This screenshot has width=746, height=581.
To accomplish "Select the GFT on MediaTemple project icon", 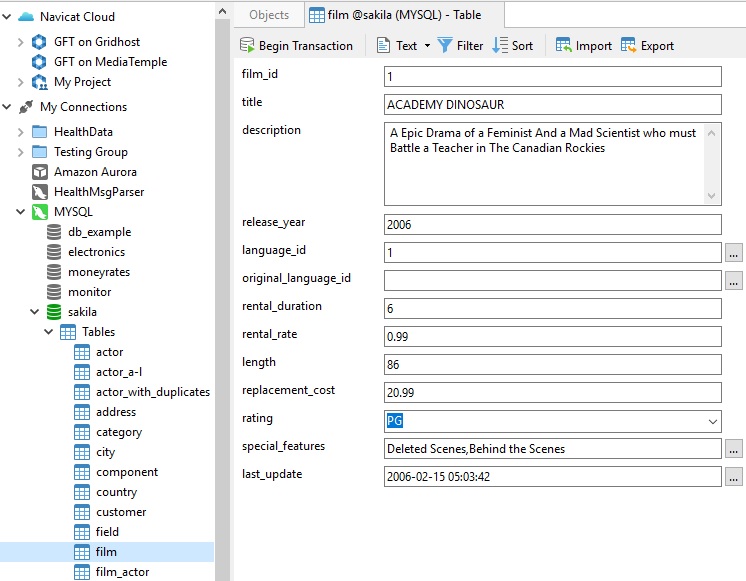I will coord(39,62).
